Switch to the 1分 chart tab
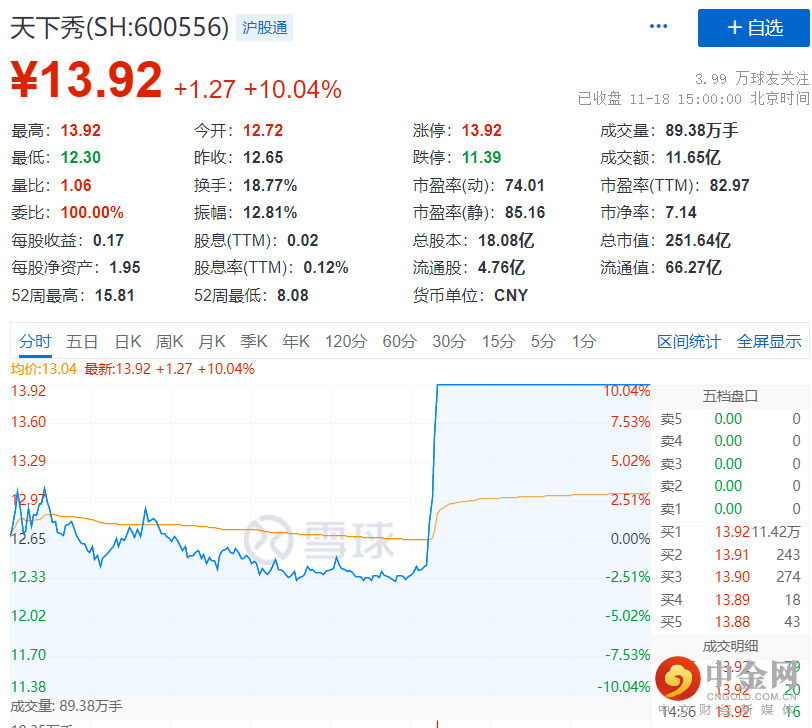 [584, 342]
